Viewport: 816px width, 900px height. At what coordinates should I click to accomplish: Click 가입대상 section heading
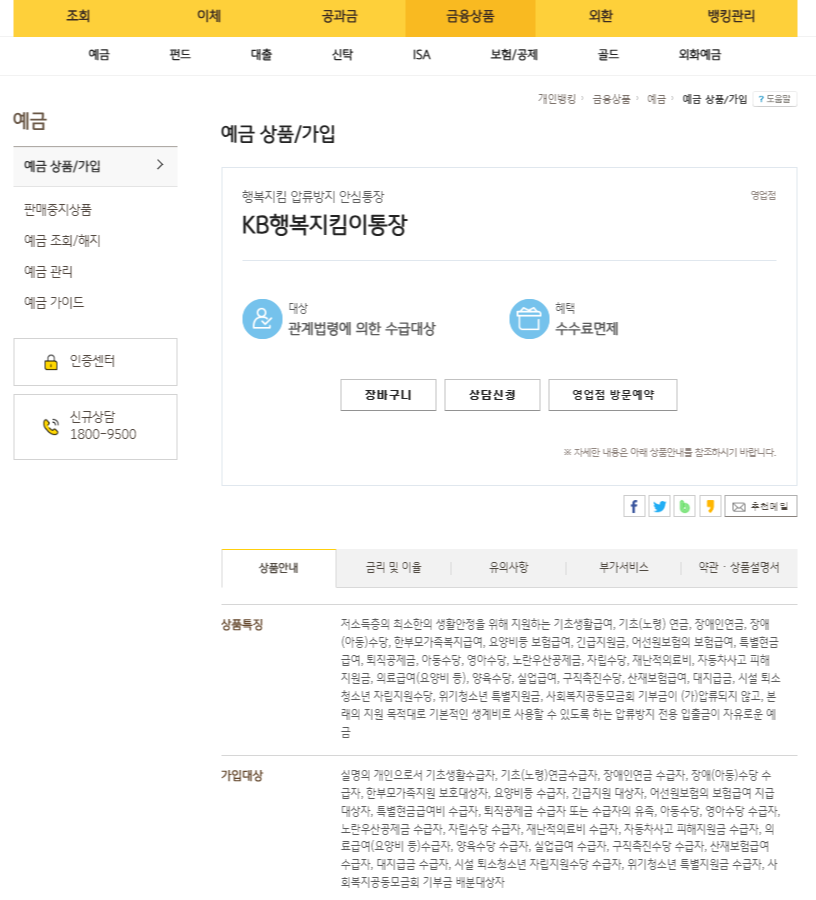coord(242,776)
